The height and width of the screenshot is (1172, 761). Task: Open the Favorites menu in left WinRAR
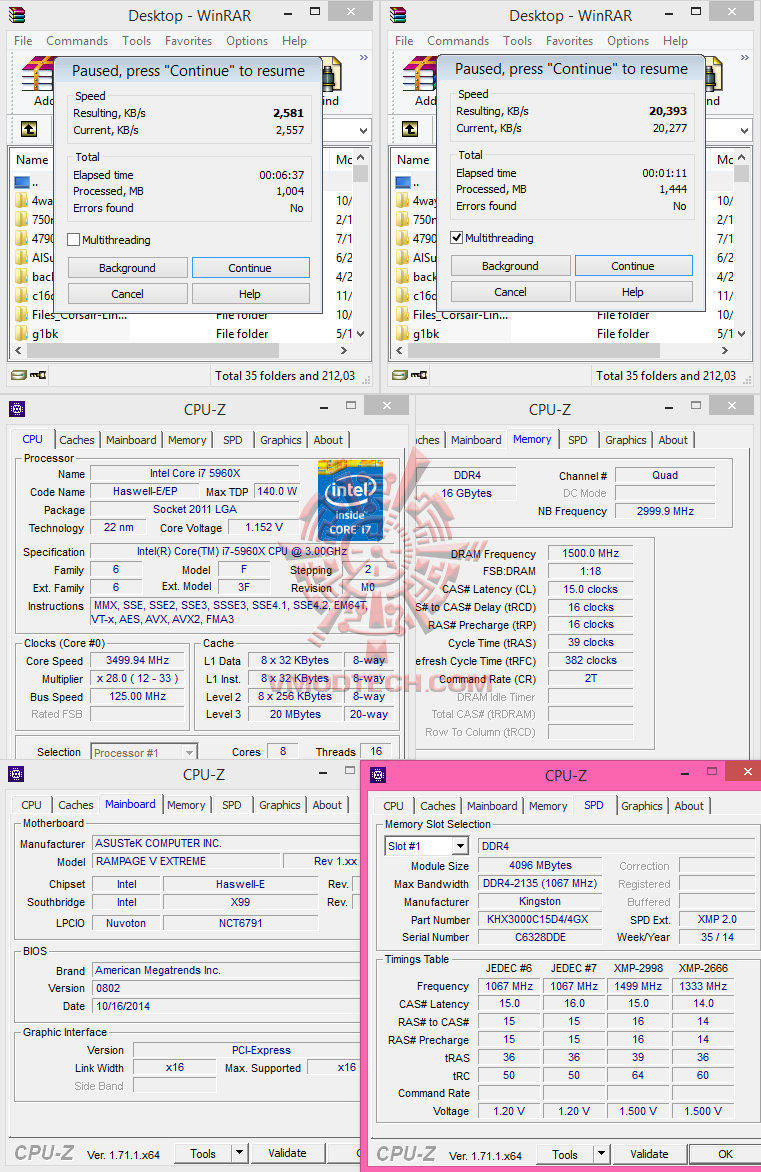[188, 40]
